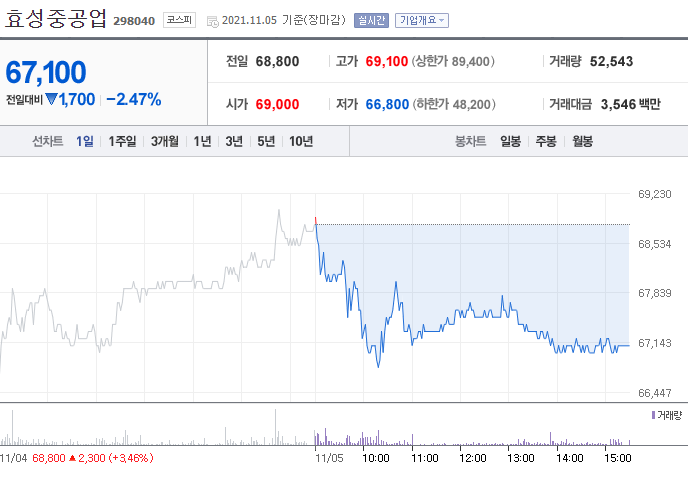Click the 67,839 y-axis label
The height and width of the screenshot is (477, 688).
tap(655, 293)
